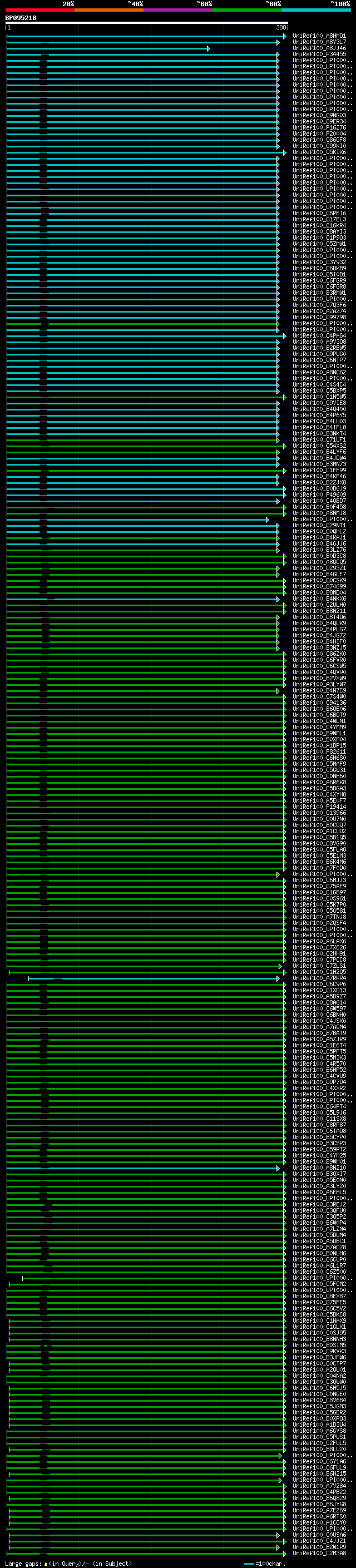Select the UniRef100_Q71UF1 label
Viewport: 356px width, 1568px height.
click(319, 439)
